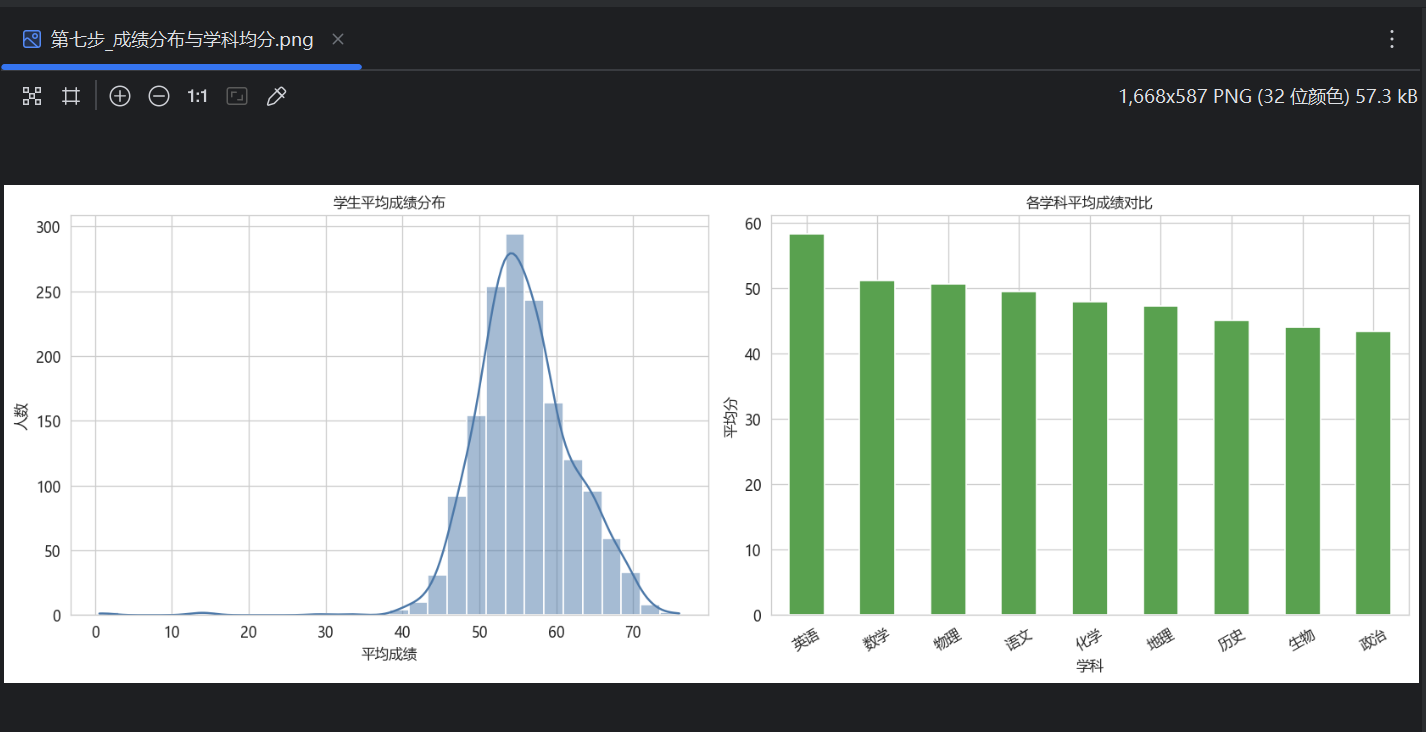Reset image to 1:1 actual size
The image size is (1426, 732).
click(197, 96)
